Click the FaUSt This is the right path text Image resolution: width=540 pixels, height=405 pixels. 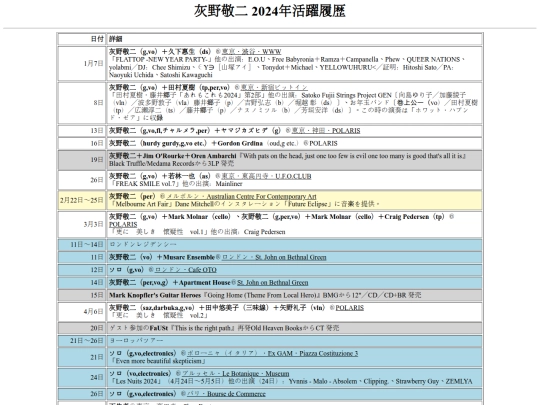click(192, 328)
